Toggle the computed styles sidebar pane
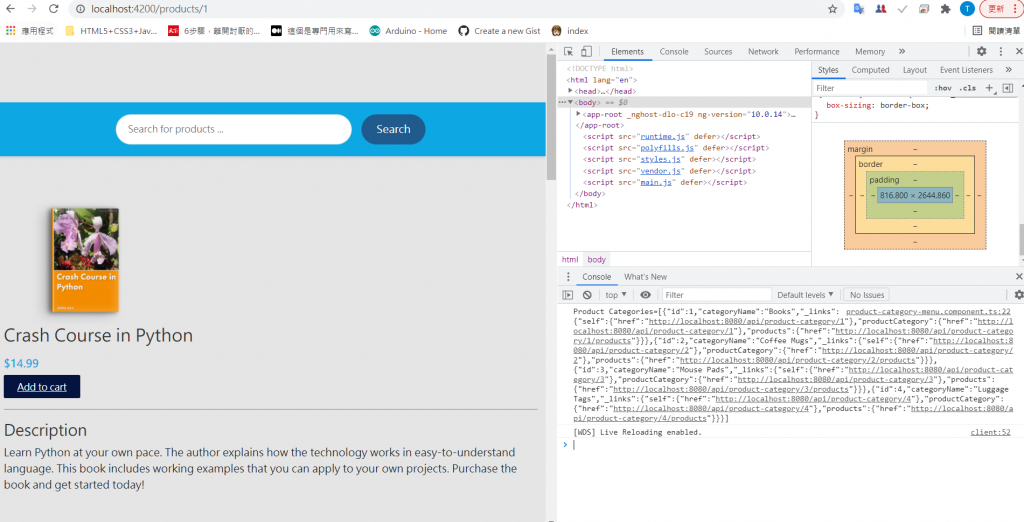The width and height of the screenshot is (1024, 522). tap(1008, 88)
